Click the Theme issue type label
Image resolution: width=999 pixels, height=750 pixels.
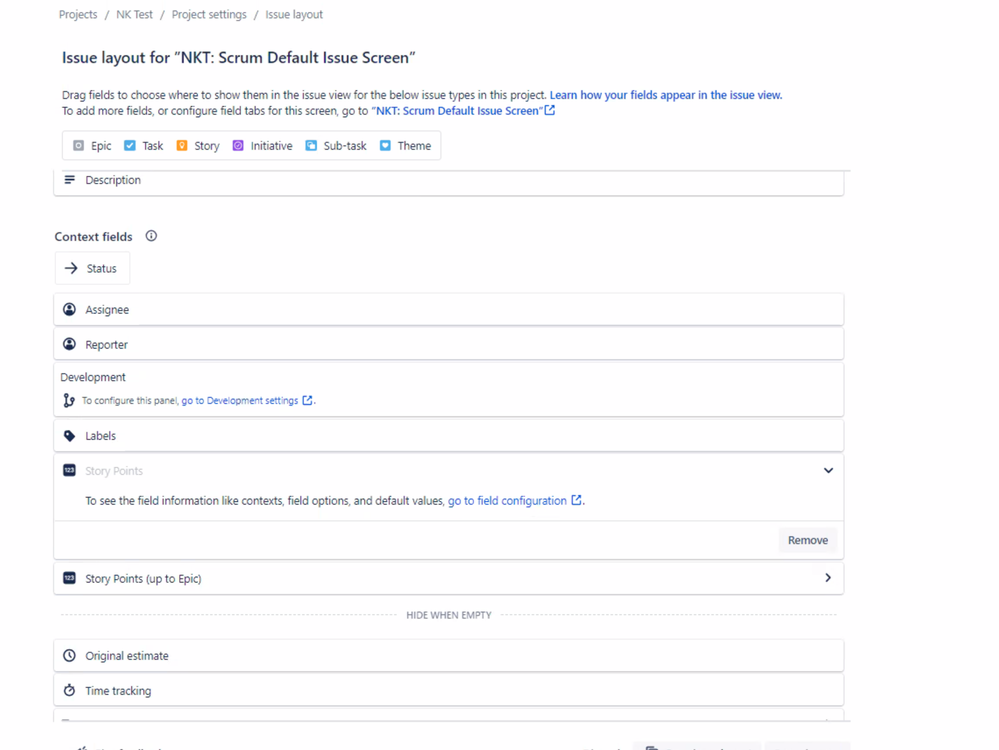[414, 146]
